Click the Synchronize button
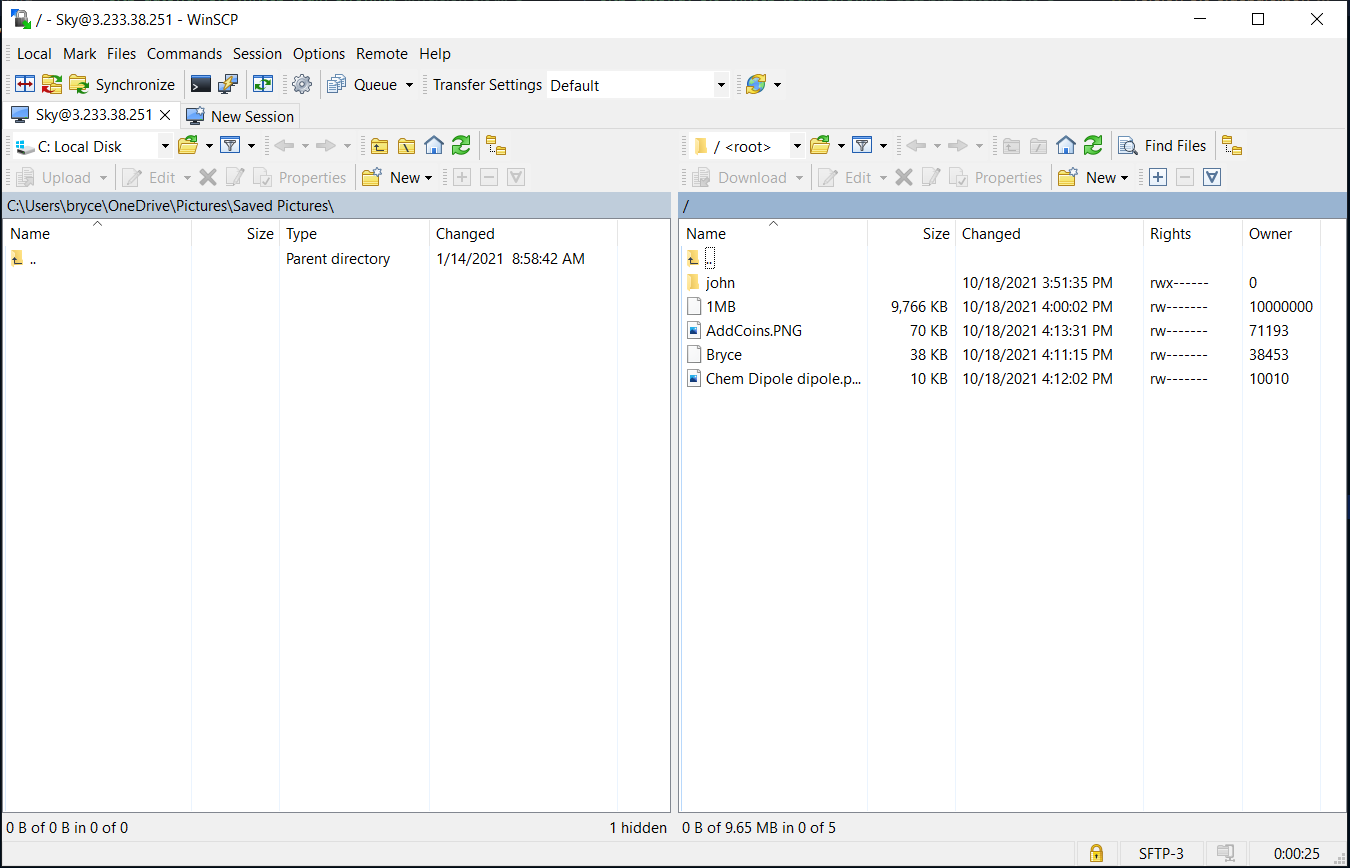1350x868 pixels. [x=122, y=85]
